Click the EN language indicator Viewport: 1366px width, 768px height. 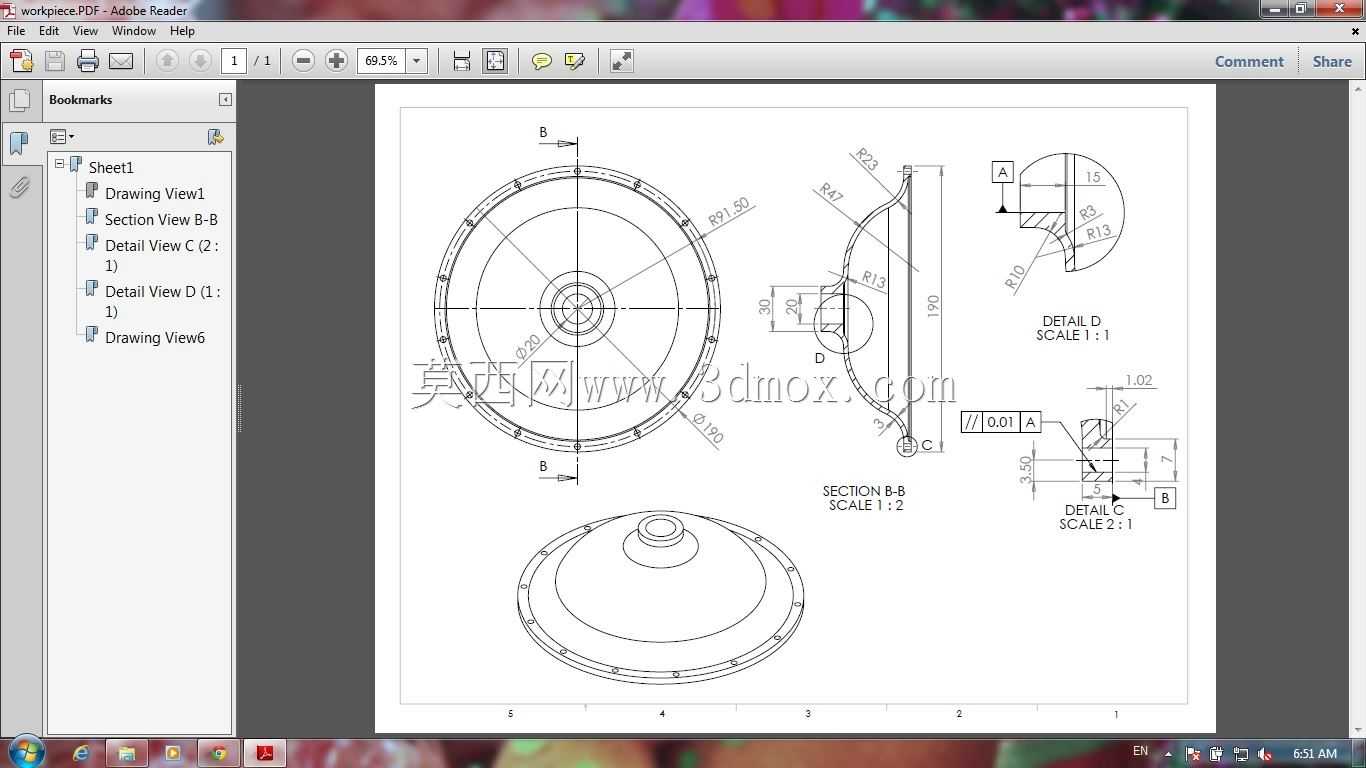pos(1140,751)
